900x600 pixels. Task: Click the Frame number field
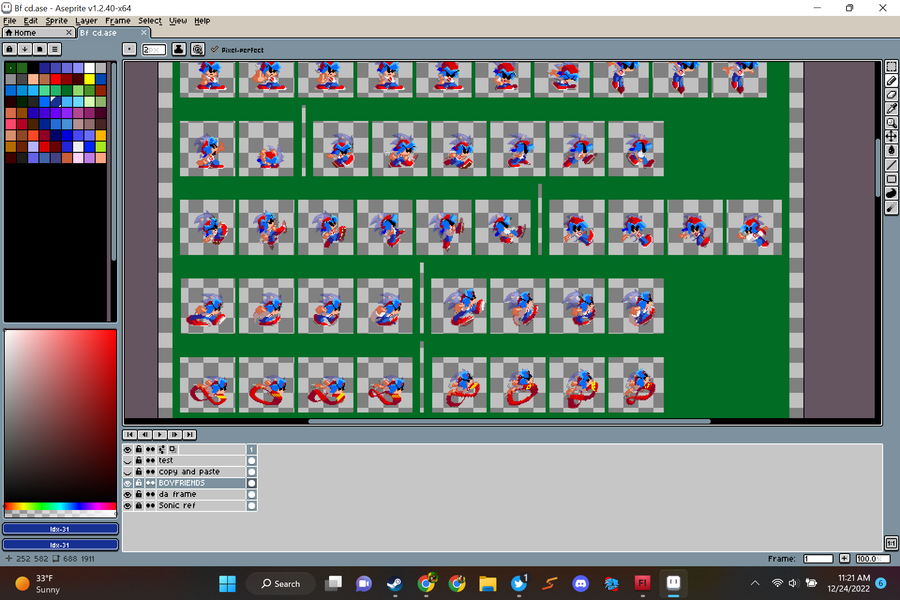(818, 559)
